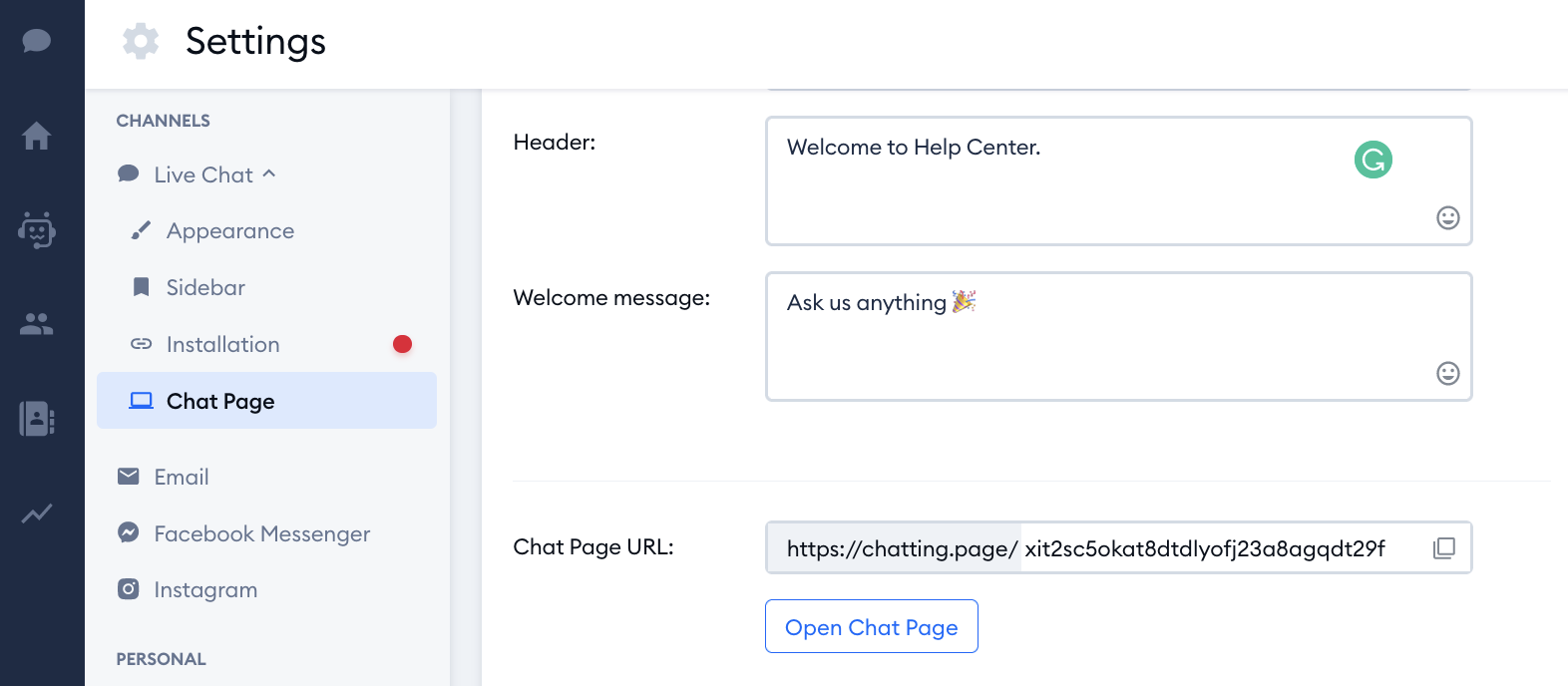Go to the Home icon in the left rail
Screen dimensions: 1568x686
(37, 135)
